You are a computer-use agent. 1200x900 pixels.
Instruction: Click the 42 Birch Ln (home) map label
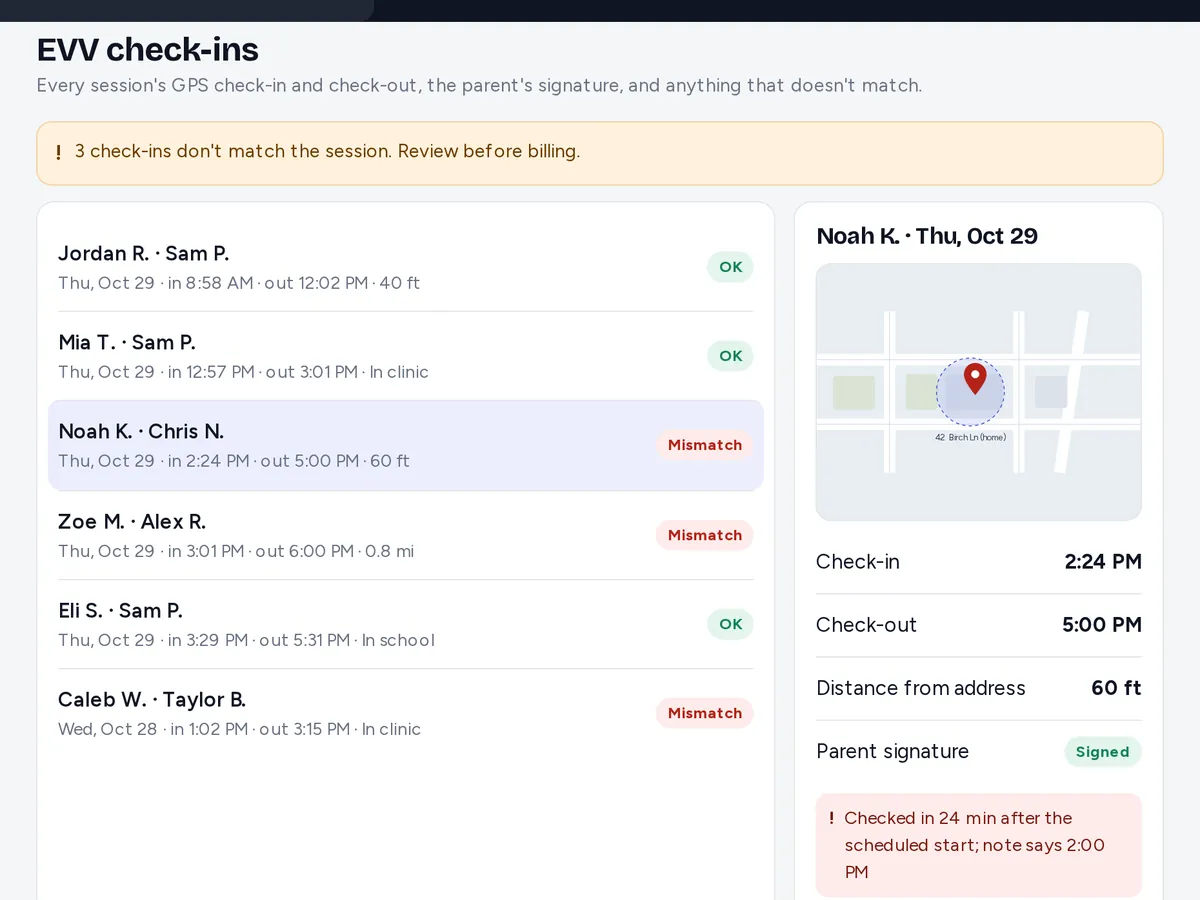970,437
